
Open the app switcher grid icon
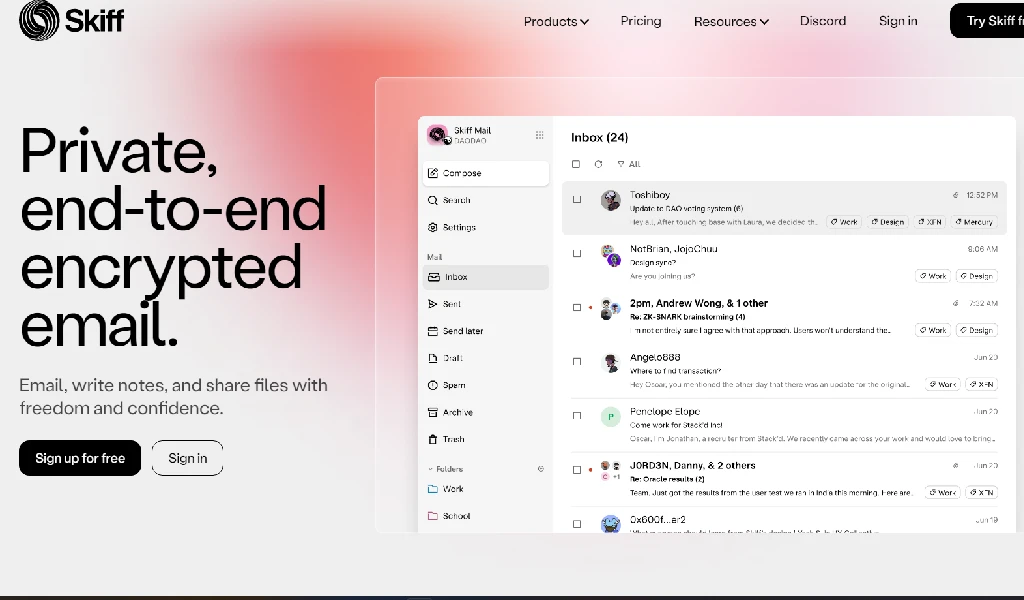click(539, 135)
